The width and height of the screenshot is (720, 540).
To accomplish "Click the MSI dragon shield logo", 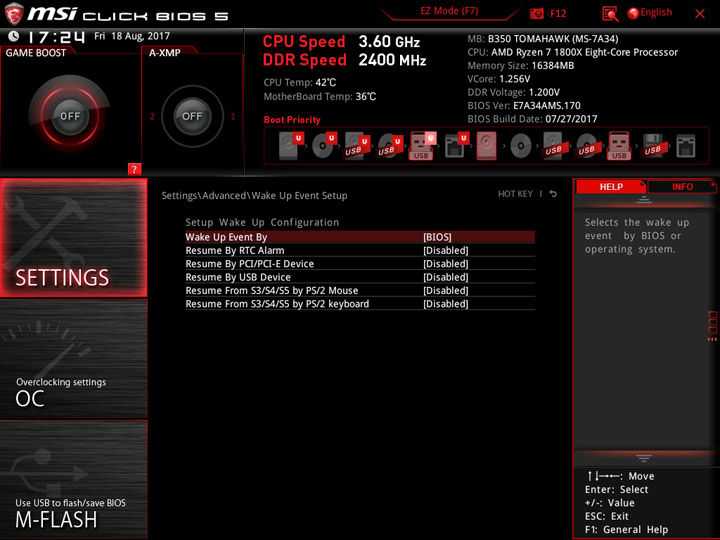I will tap(14, 14).
